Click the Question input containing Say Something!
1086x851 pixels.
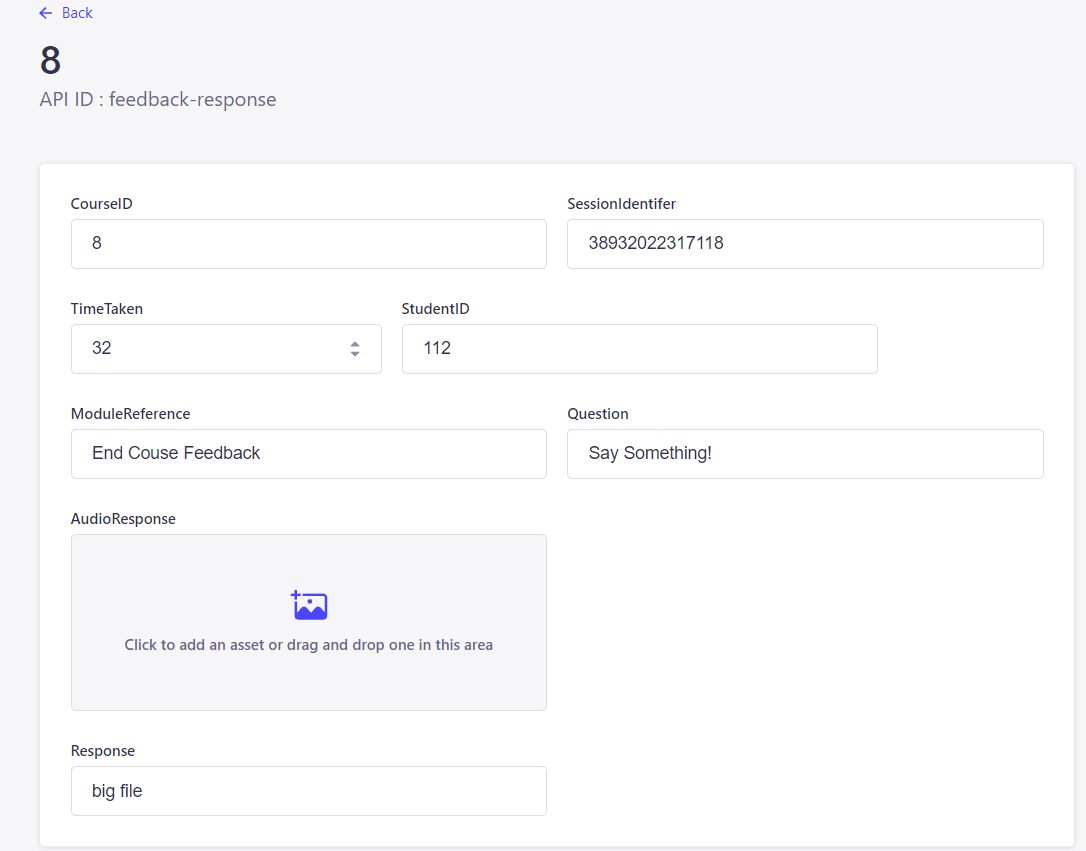tap(805, 454)
